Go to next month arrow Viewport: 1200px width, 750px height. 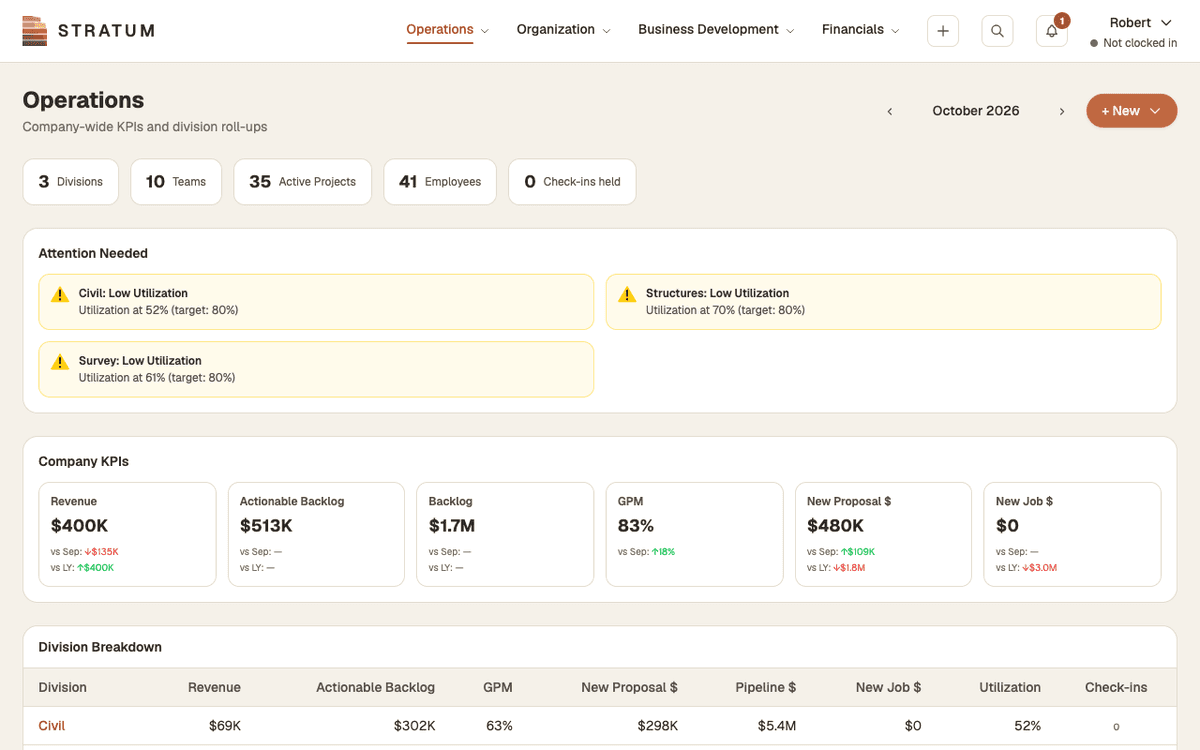[x=1062, y=111]
